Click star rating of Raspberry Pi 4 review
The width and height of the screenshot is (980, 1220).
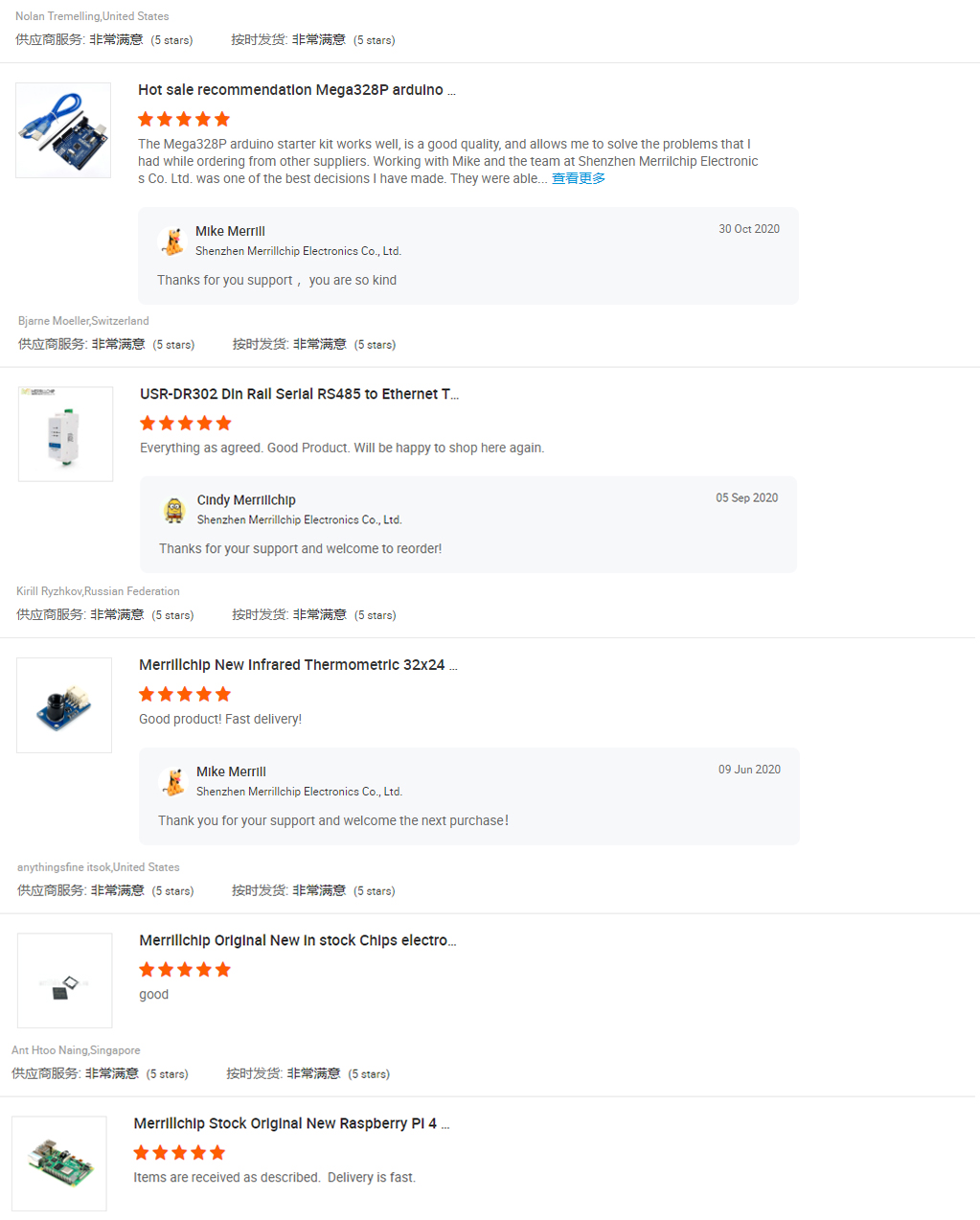(179, 1152)
